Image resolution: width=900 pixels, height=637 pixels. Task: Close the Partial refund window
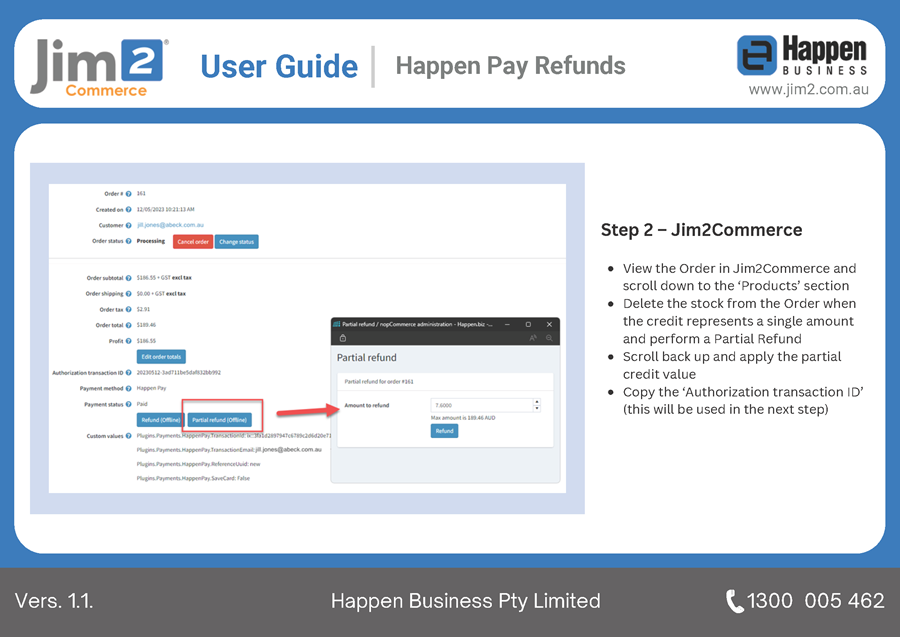coord(549,324)
